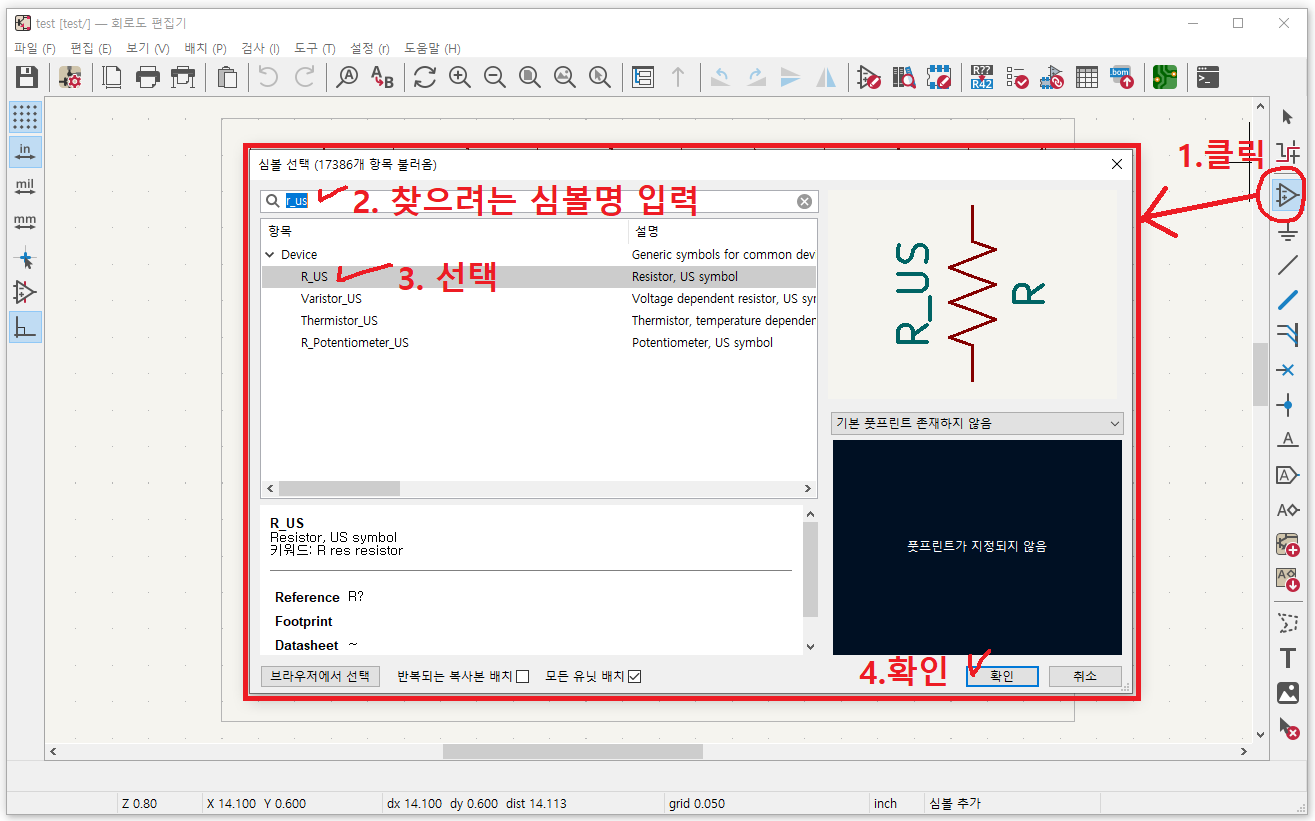Open hierarchy navigator icon
Viewport: 1315px width, 821px height.
click(x=643, y=77)
